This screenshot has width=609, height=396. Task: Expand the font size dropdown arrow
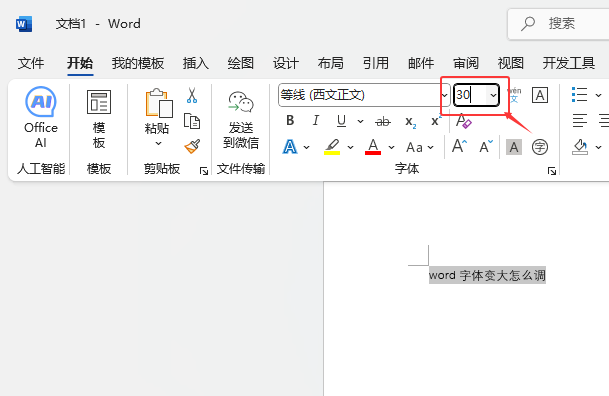[493, 95]
